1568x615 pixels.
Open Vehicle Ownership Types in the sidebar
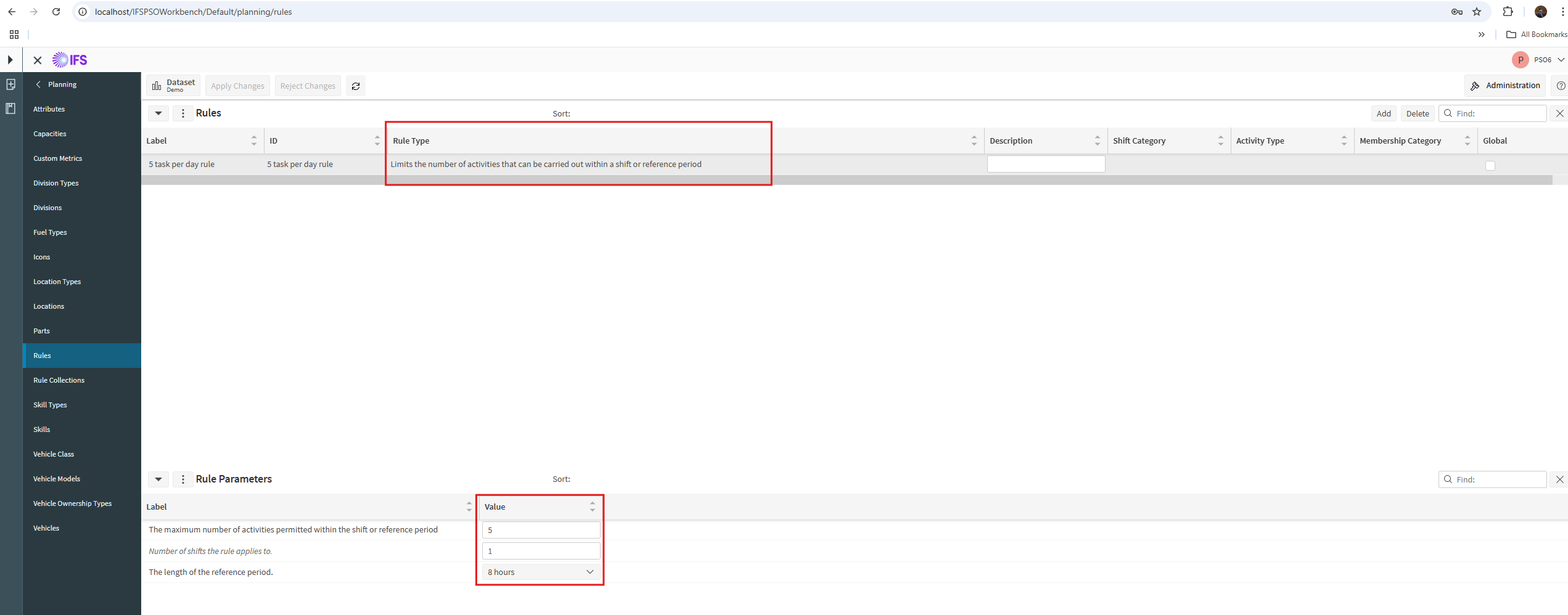[x=82, y=503]
